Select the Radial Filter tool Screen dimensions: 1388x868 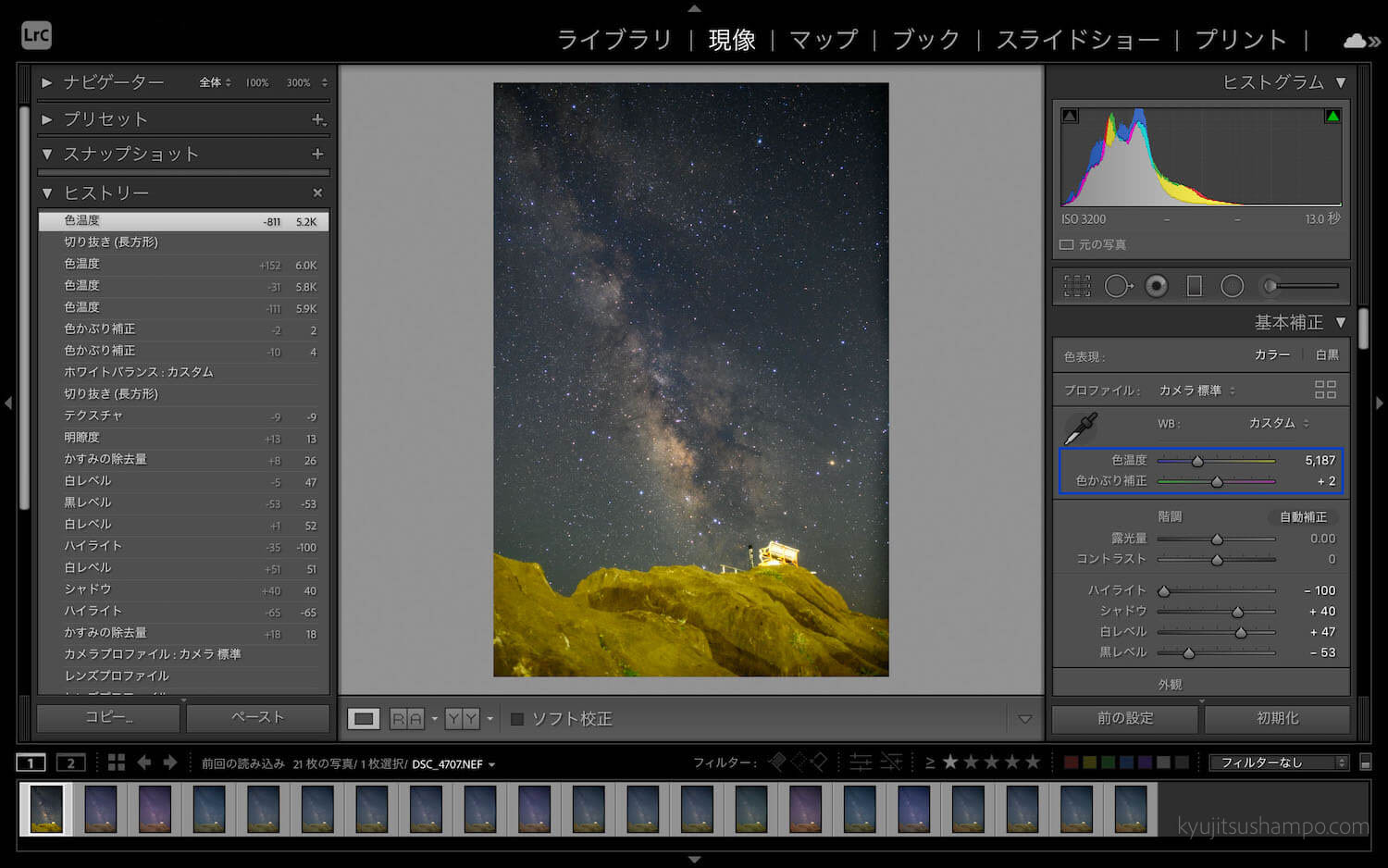[x=1233, y=286]
